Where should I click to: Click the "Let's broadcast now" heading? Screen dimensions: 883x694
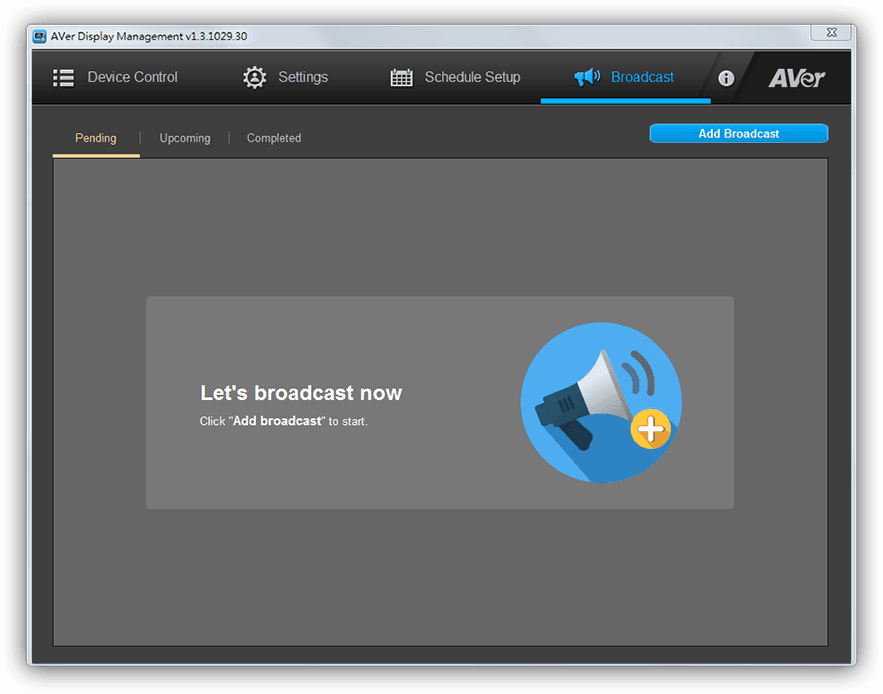coord(301,393)
